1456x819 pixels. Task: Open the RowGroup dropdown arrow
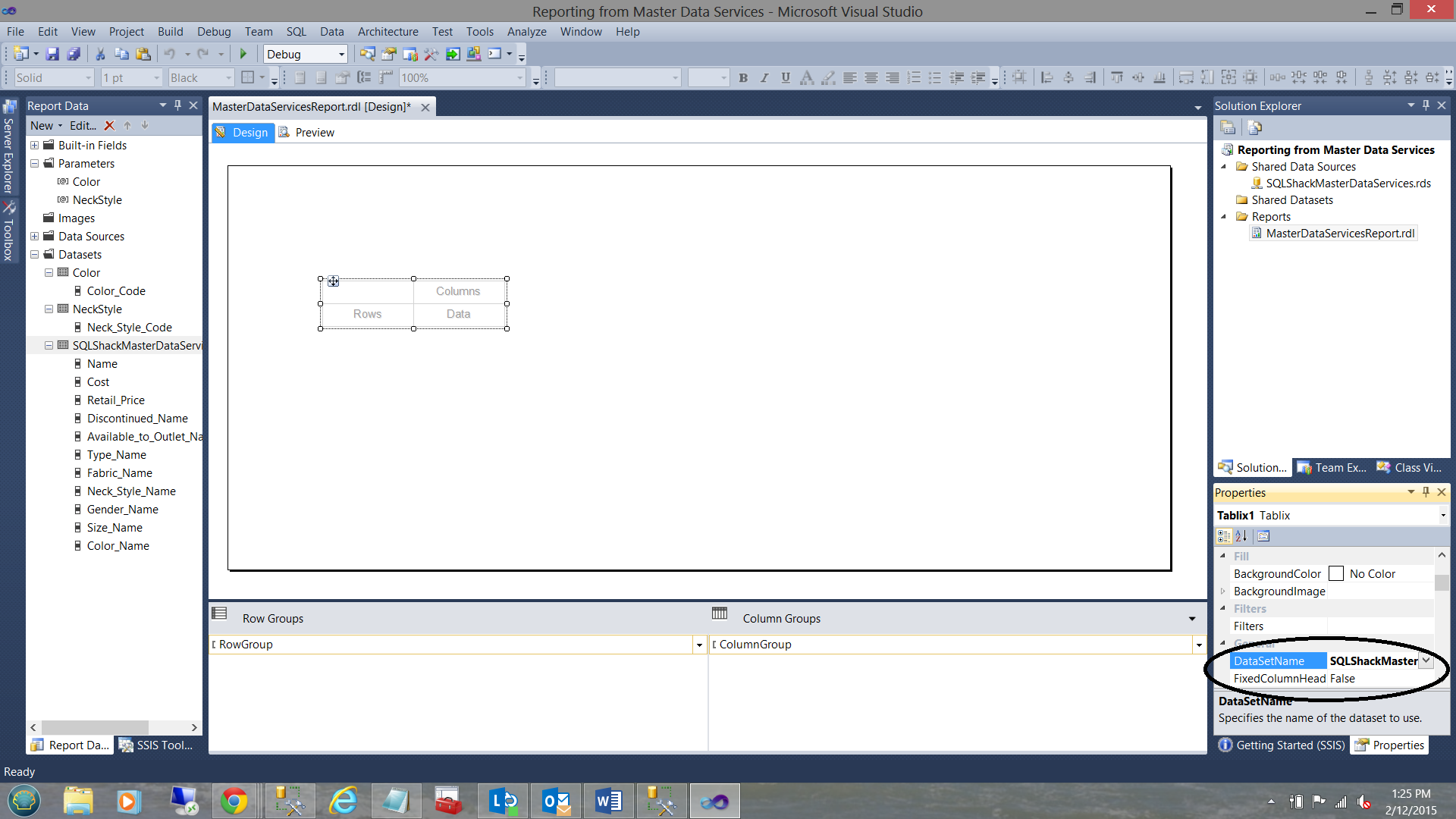point(698,645)
